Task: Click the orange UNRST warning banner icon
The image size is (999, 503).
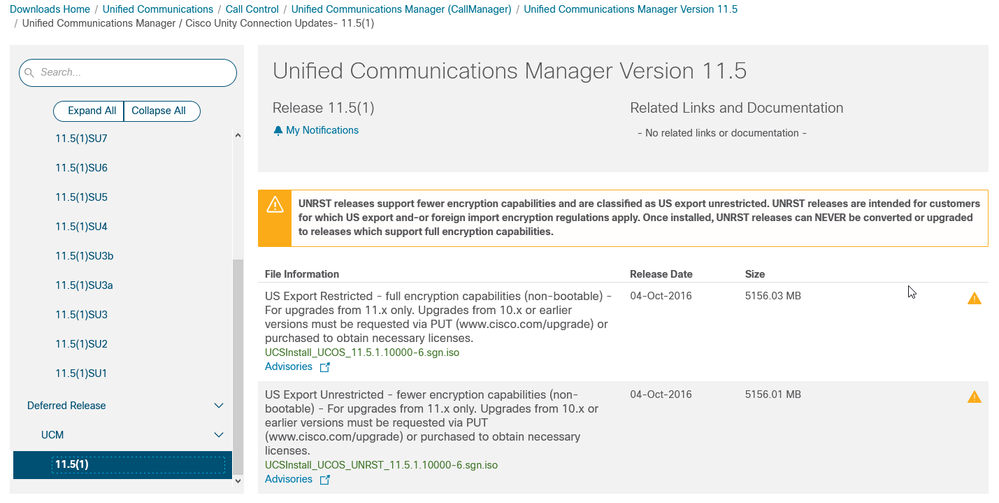Action: (x=275, y=205)
